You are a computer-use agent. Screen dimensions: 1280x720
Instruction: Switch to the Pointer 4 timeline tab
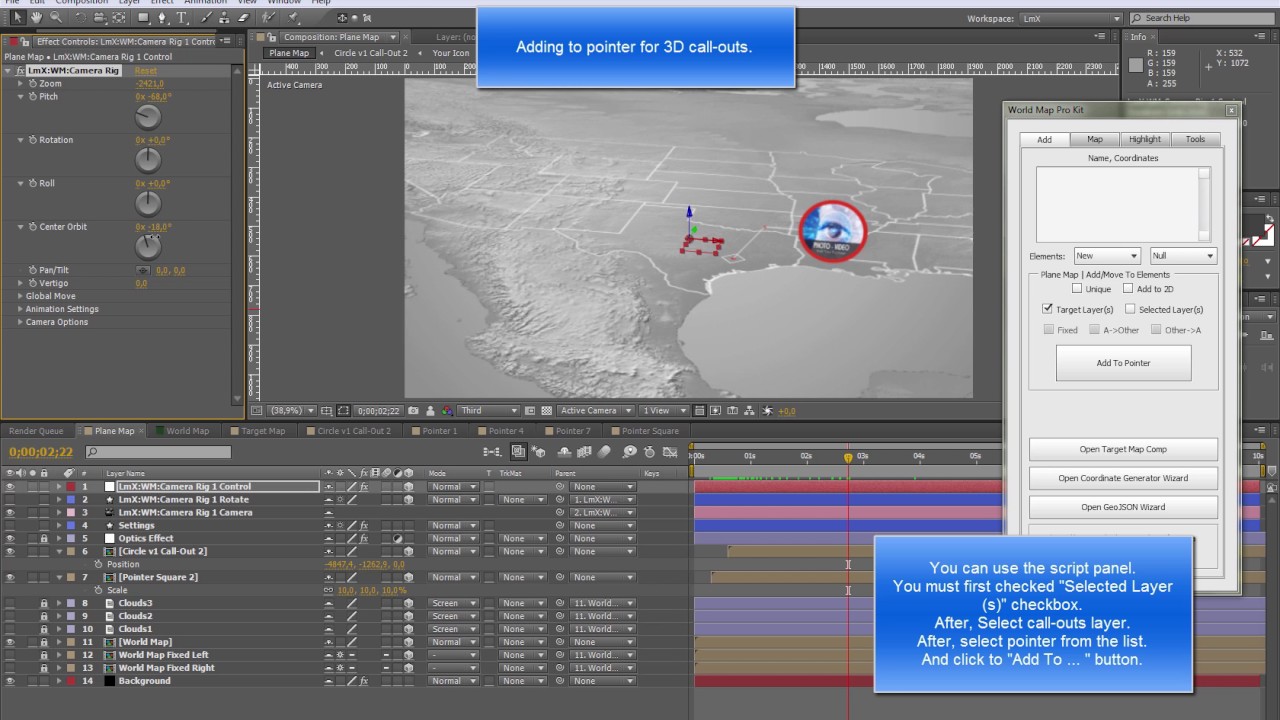tap(501, 431)
